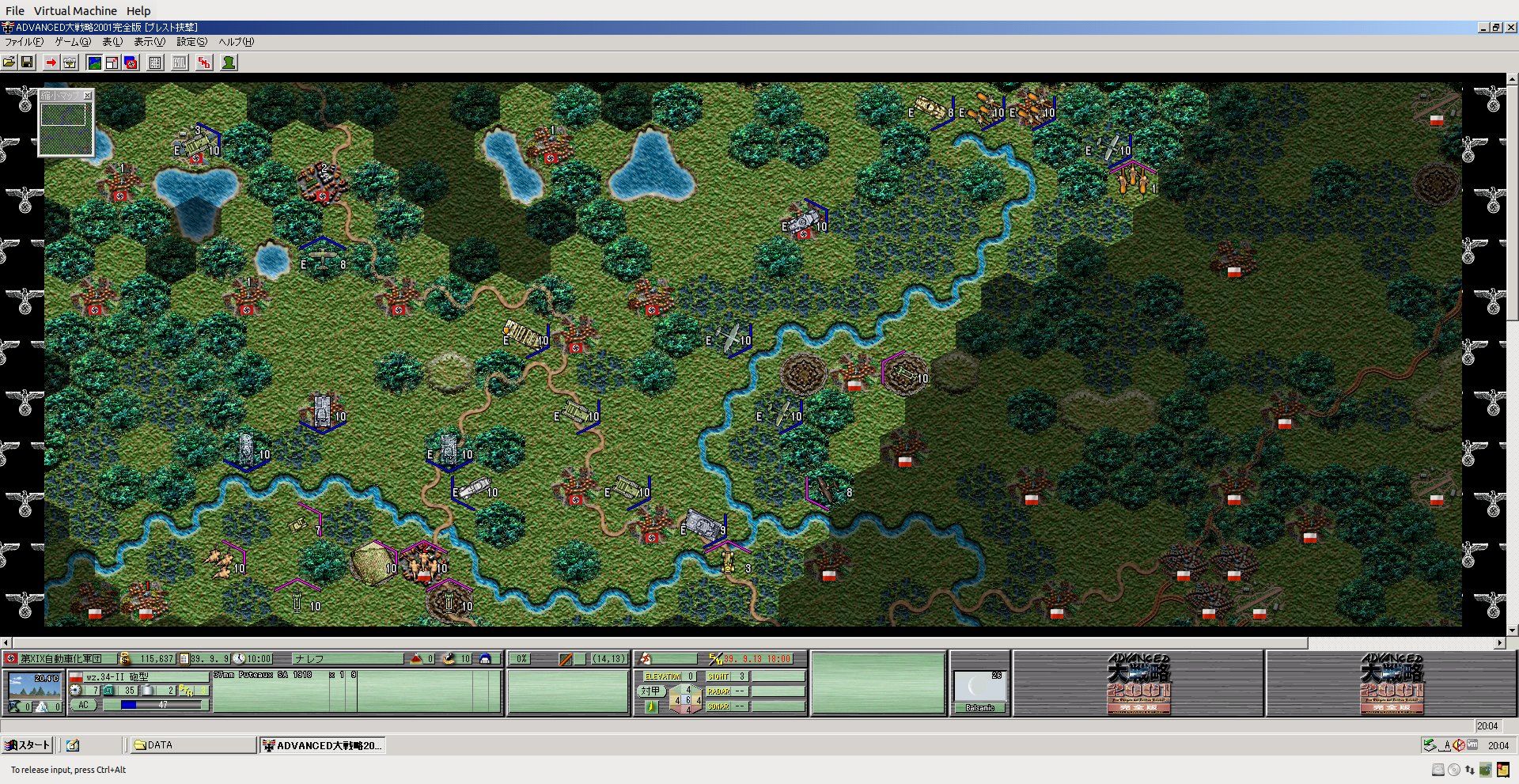Click the red date 39. 9.13 18:00
This screenshot has height=784, width=1519.
tap(757, 658)
